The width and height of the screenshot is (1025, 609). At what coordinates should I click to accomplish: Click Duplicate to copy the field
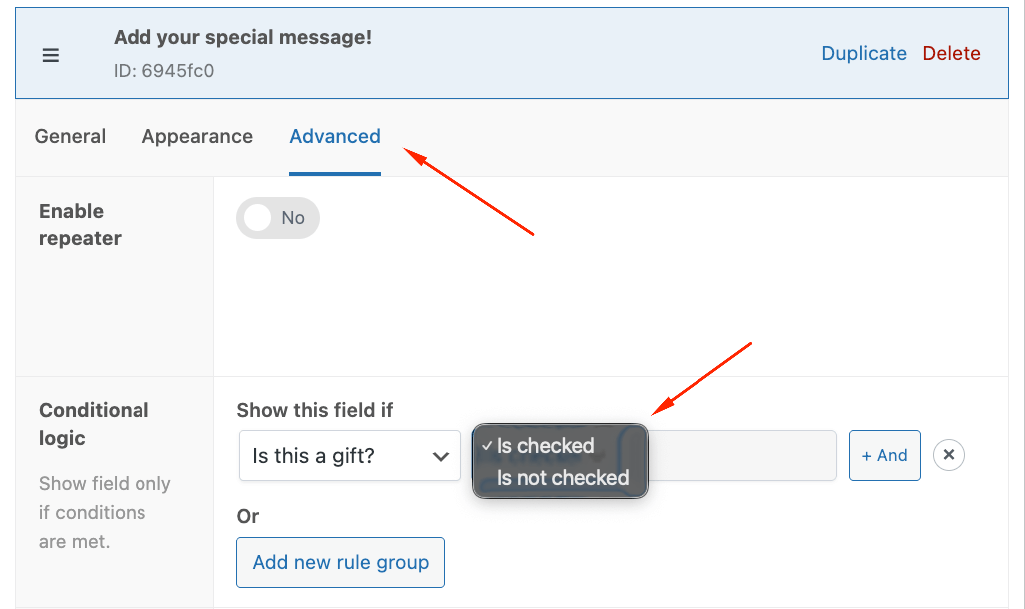pos(863,53)
